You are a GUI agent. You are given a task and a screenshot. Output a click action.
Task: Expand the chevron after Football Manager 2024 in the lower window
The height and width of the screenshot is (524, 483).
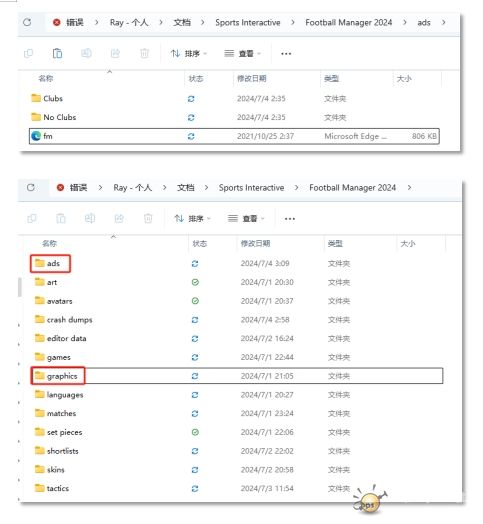point(409,187)
